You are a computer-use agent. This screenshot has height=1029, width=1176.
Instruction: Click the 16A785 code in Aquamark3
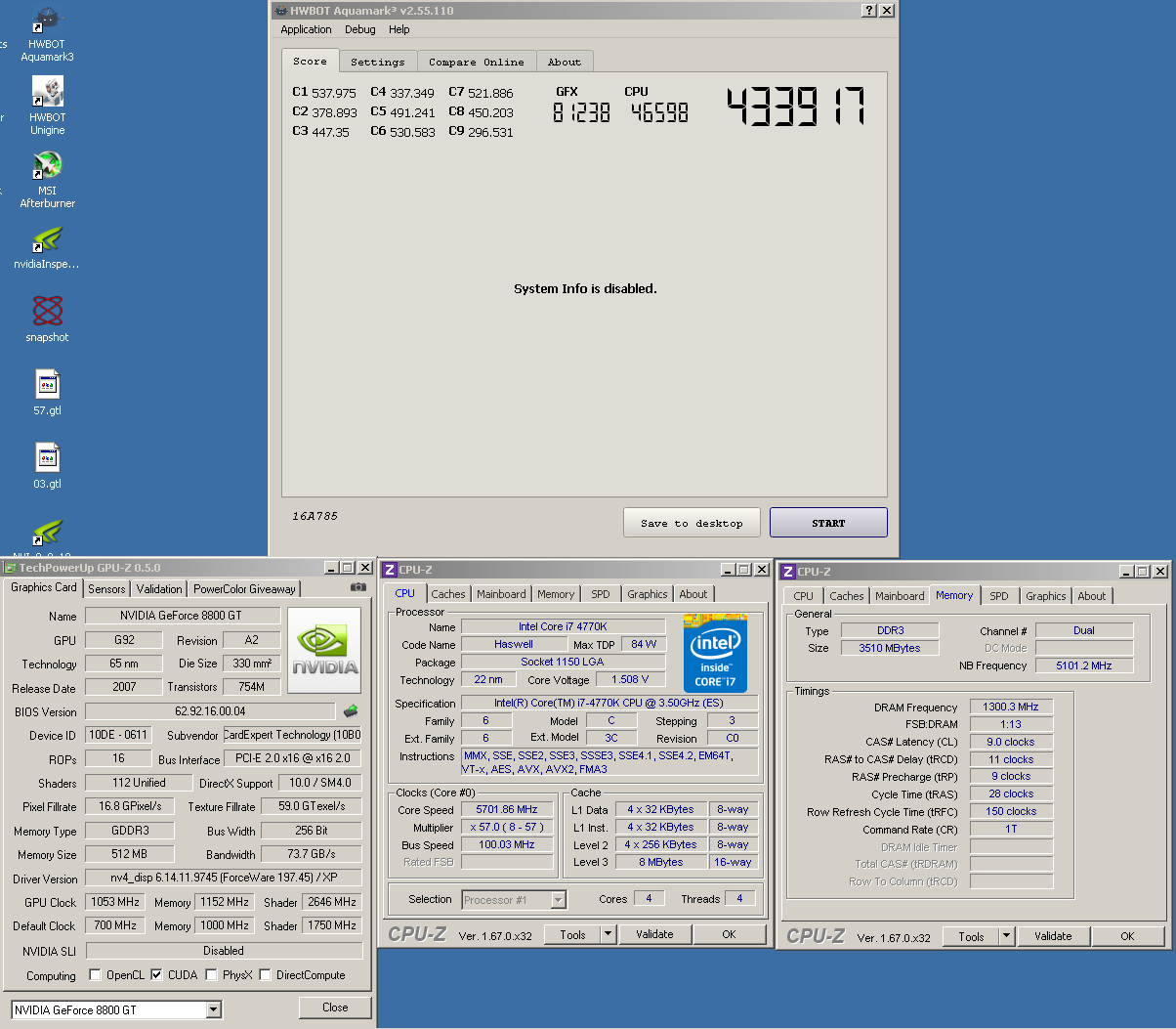pyautogui.click(x=315, y=516)
